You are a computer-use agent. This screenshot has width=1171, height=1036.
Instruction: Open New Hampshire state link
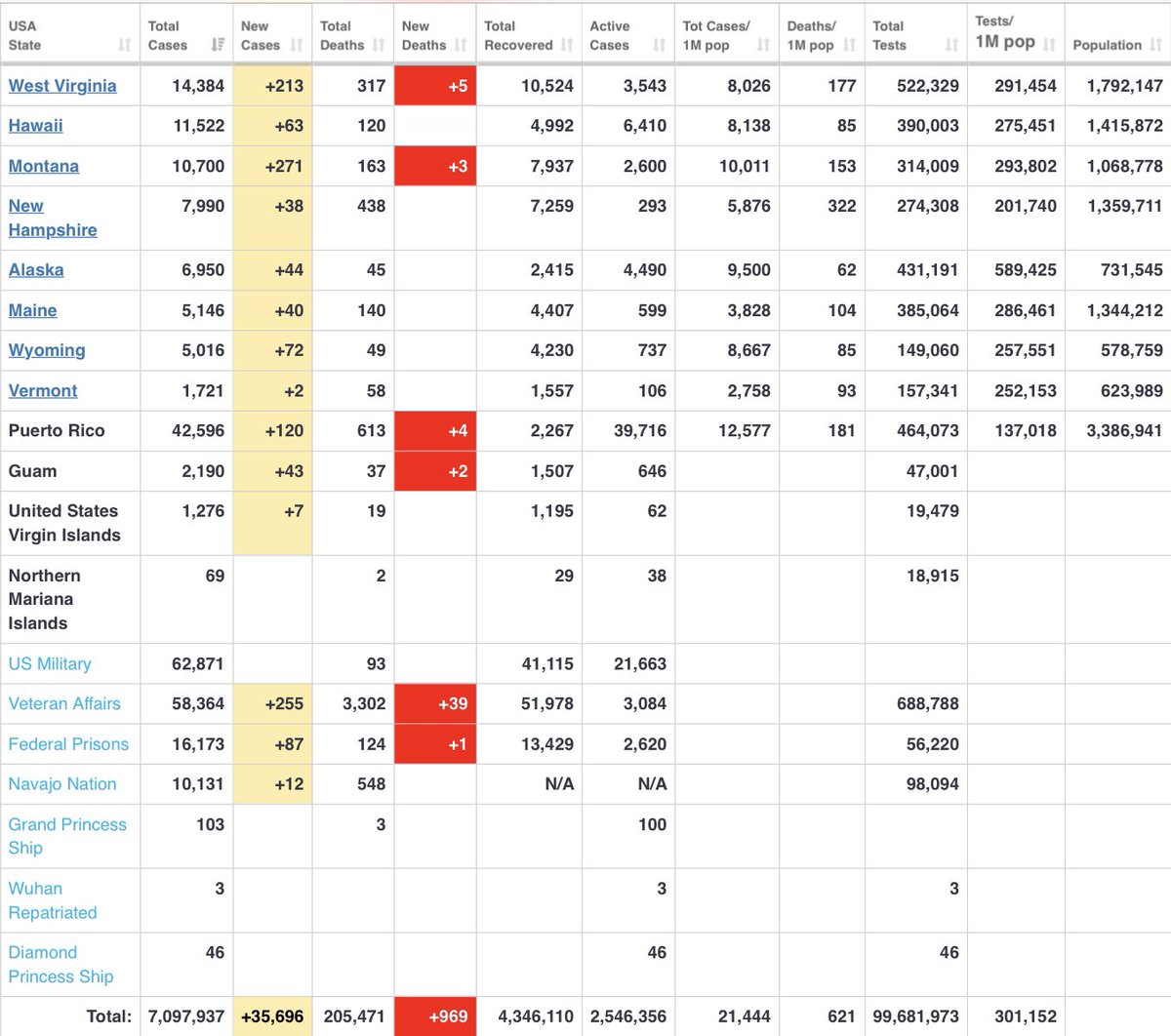[53, 218]
